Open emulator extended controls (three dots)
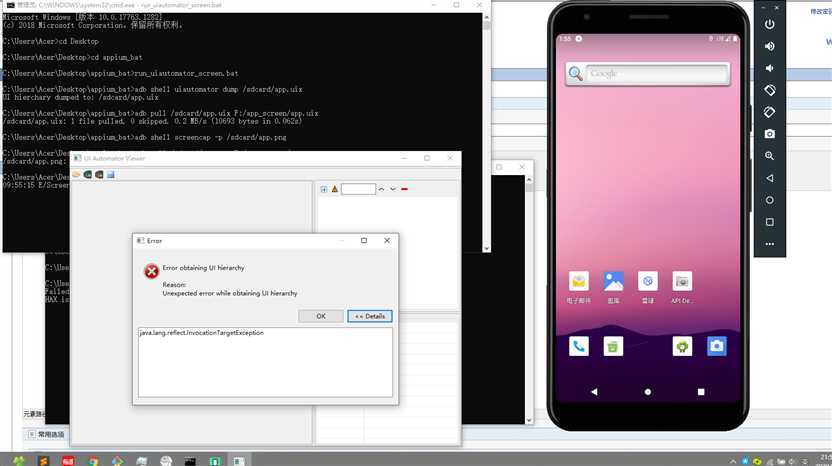832x466 pixels. (x=769, y=244)
